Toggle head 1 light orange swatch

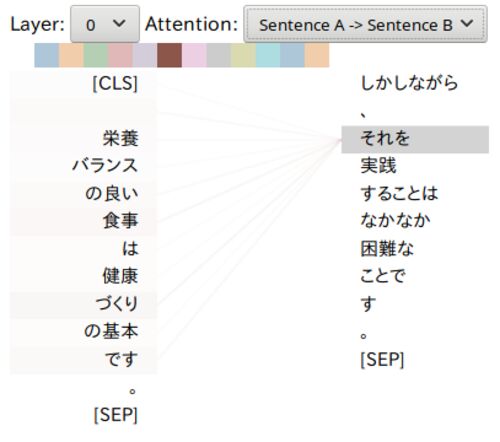tap(71, 55)
